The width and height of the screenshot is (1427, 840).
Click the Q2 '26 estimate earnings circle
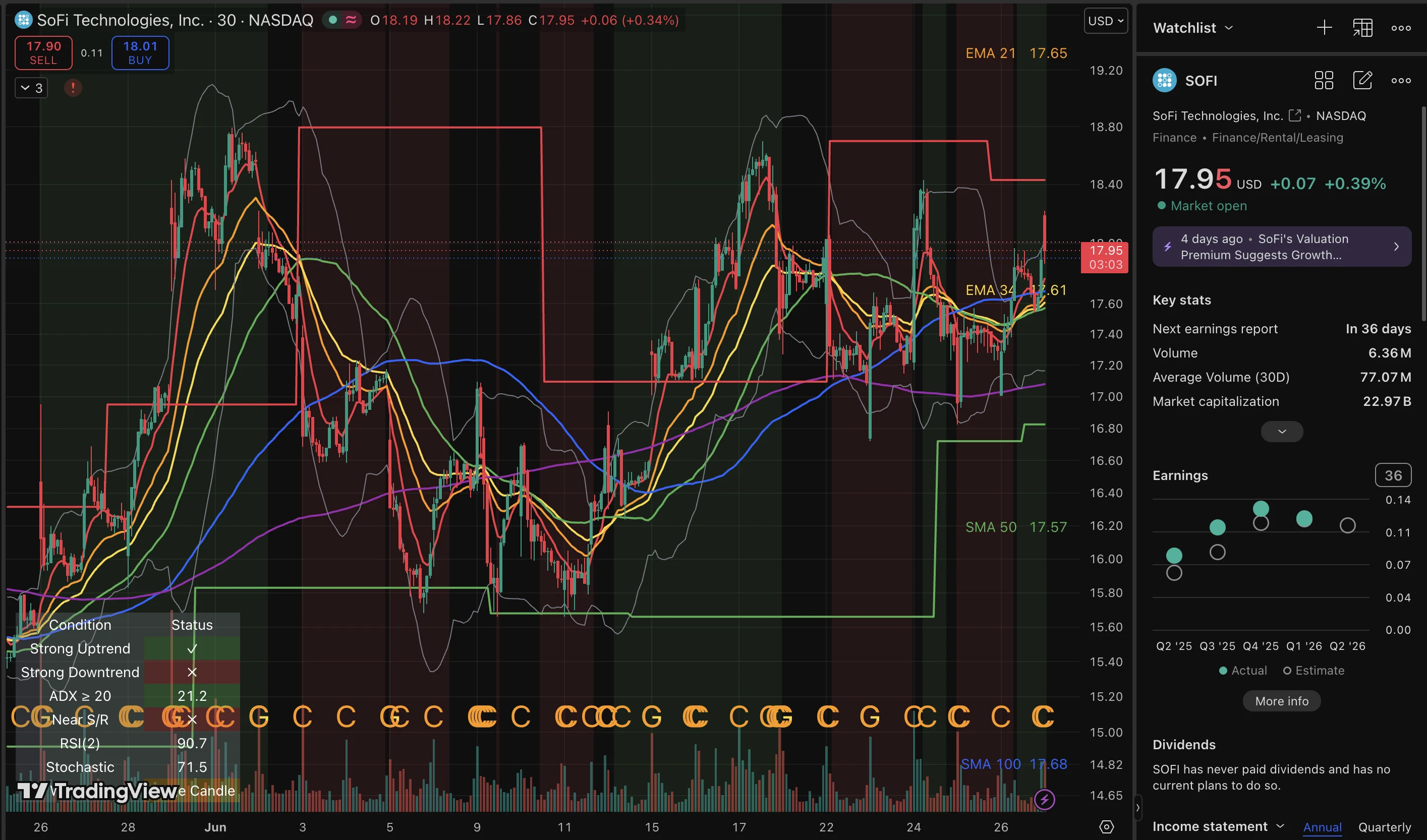[x=1347, y=525]
